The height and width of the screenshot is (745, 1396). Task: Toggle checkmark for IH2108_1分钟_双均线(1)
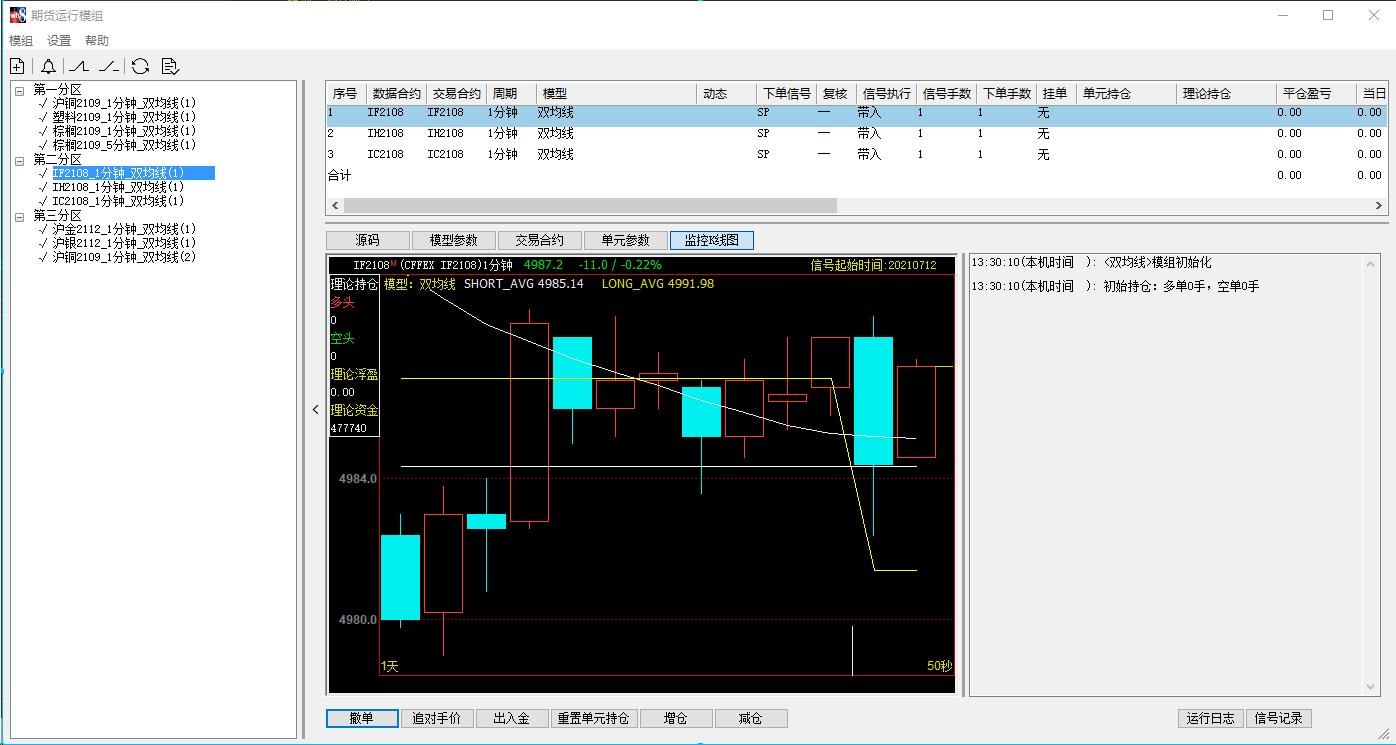coord(43,187)
